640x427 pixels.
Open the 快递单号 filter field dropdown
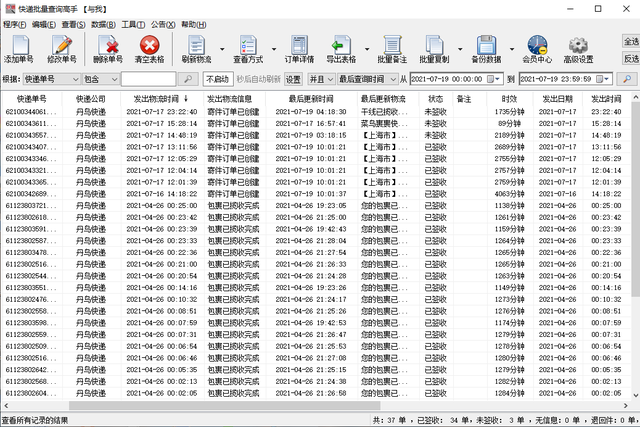(51, 79)
